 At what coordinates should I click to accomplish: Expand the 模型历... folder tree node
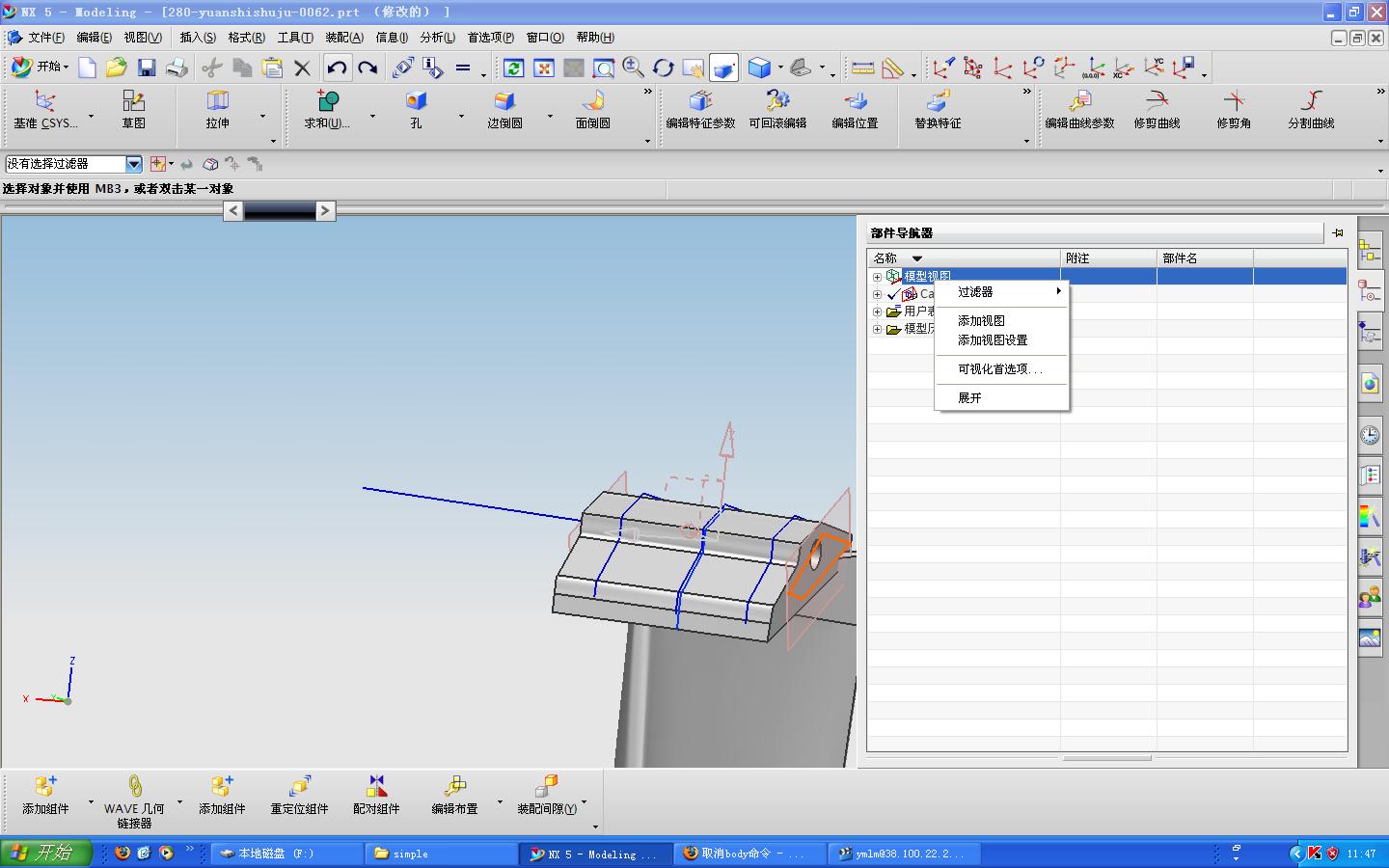(877, 329)
